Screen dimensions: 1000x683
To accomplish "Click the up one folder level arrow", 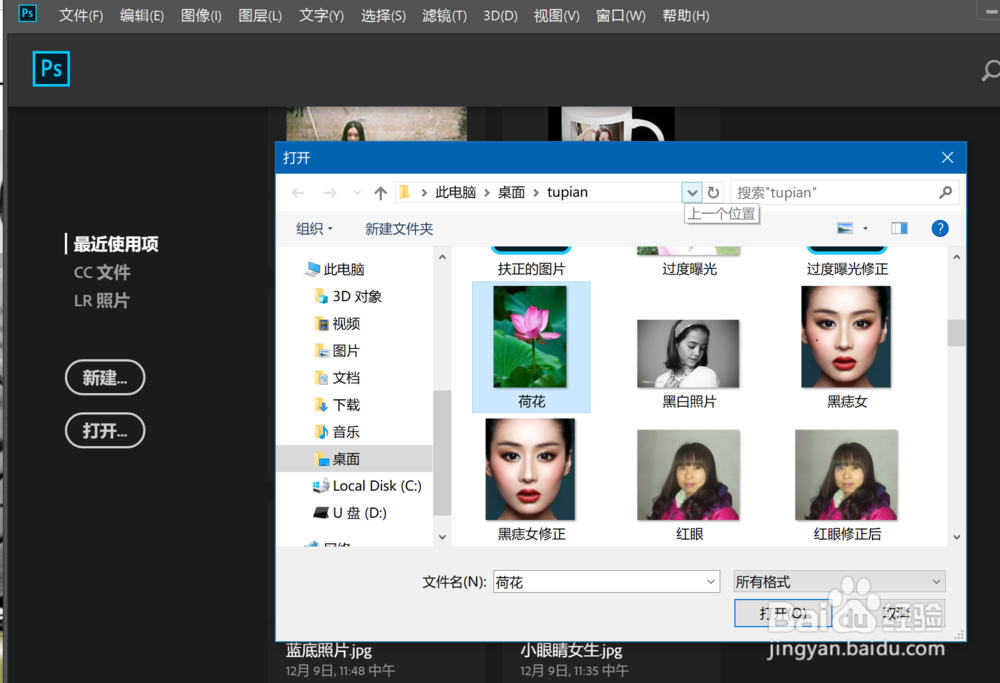I will (380, 191).
